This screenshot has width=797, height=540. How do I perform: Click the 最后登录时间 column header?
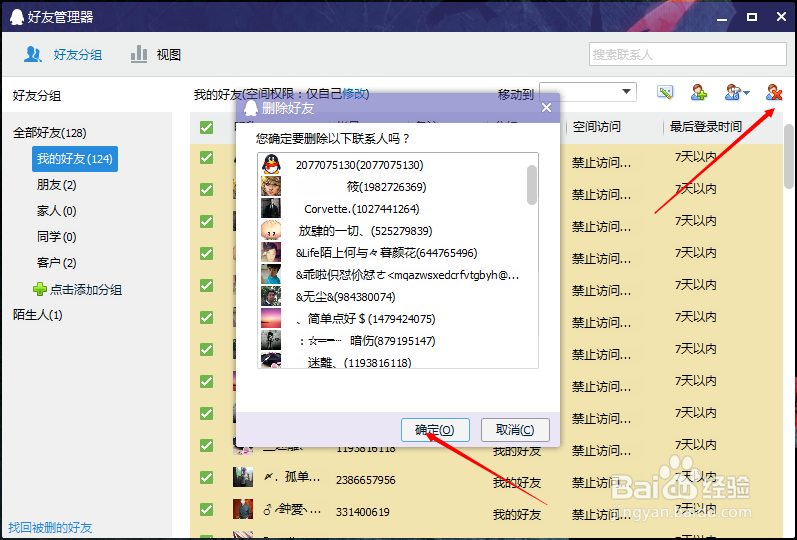706,127
